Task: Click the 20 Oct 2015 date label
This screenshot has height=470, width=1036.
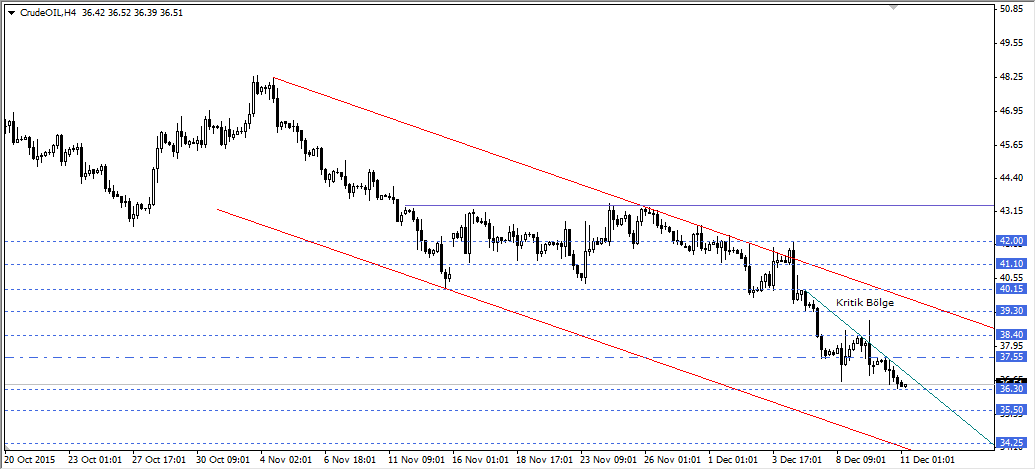Action: (31, 461)
